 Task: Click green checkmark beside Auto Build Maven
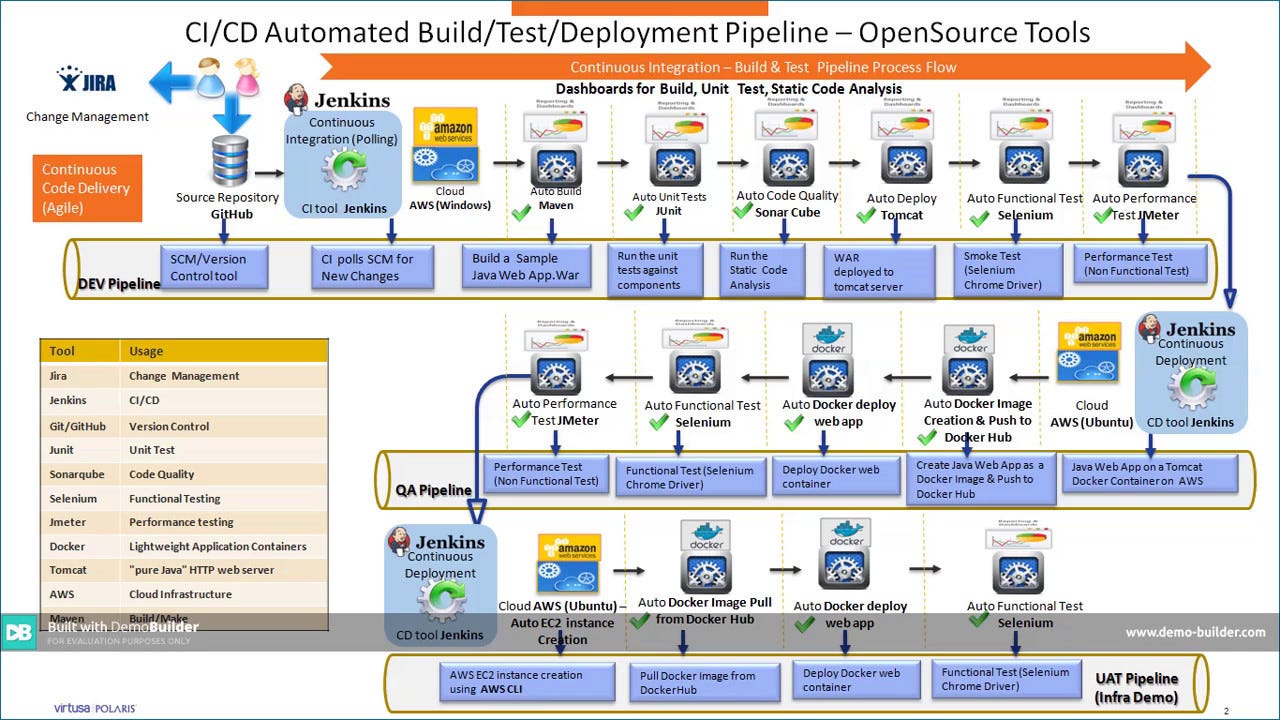tap(522, 213)
